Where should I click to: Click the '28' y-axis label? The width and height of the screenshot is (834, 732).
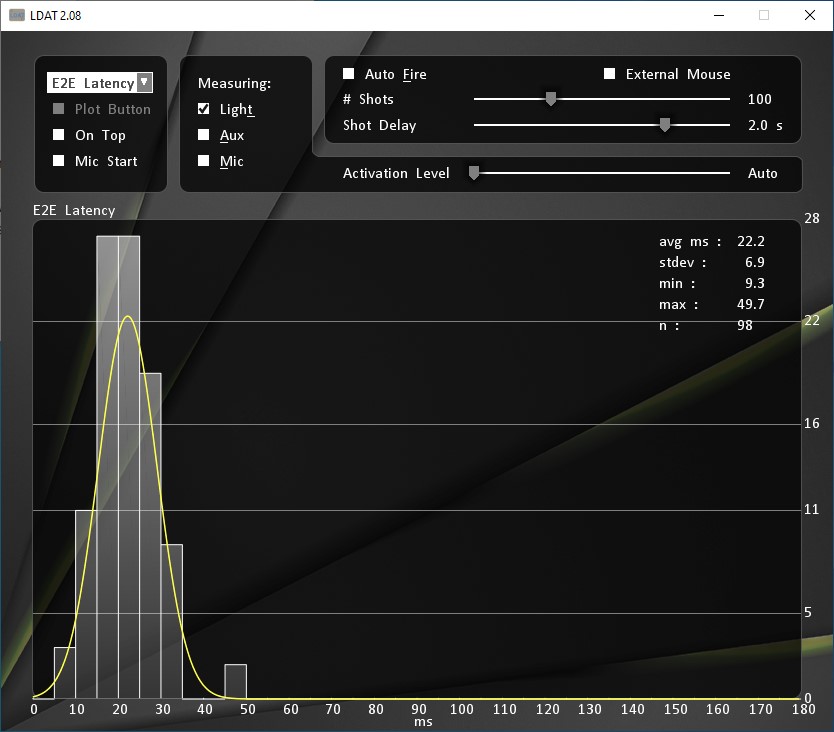point(812,219)
